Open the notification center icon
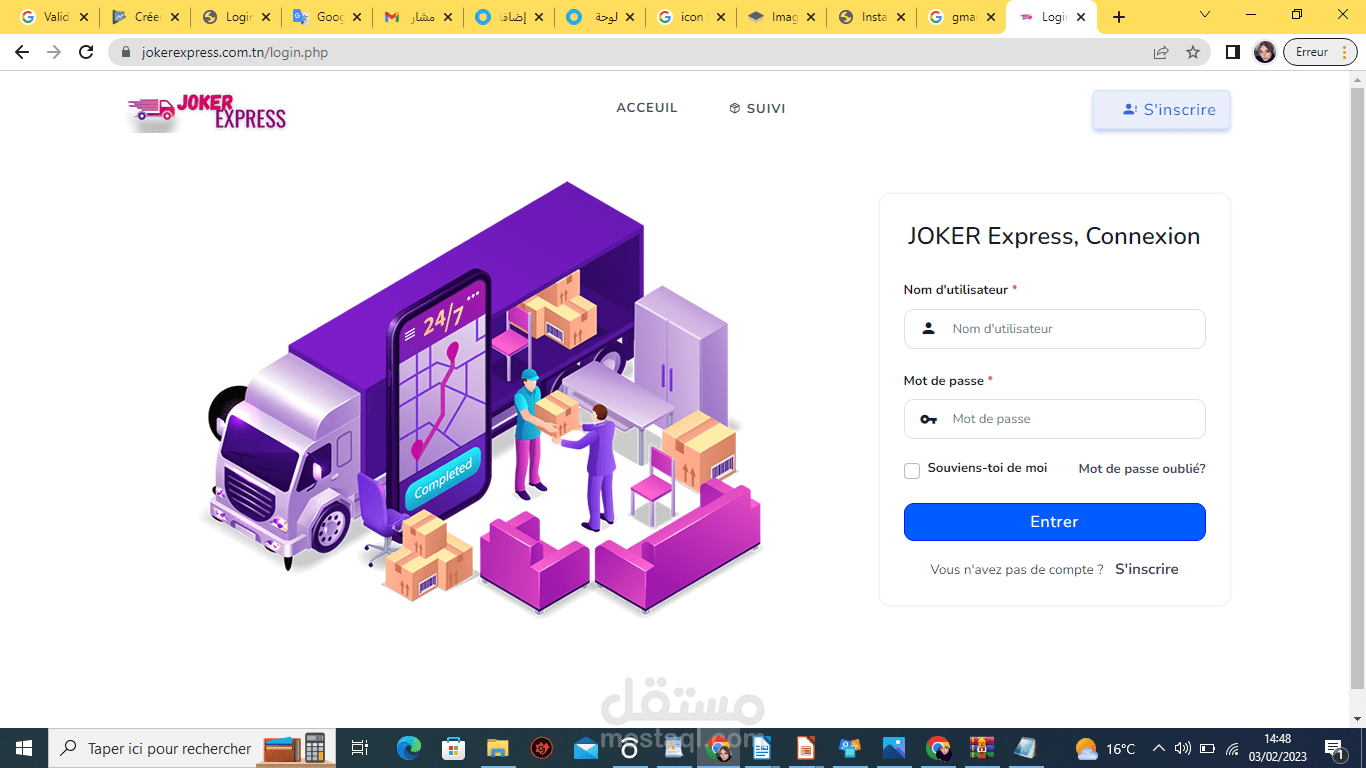The width and height of the screenshot is (1366, 768). click(1334, 748)
